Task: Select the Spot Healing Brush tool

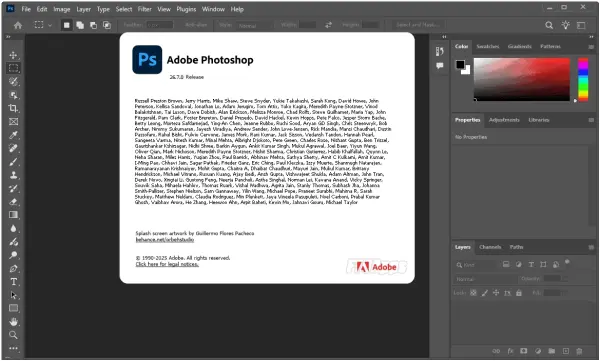Action: coord(13,148)
